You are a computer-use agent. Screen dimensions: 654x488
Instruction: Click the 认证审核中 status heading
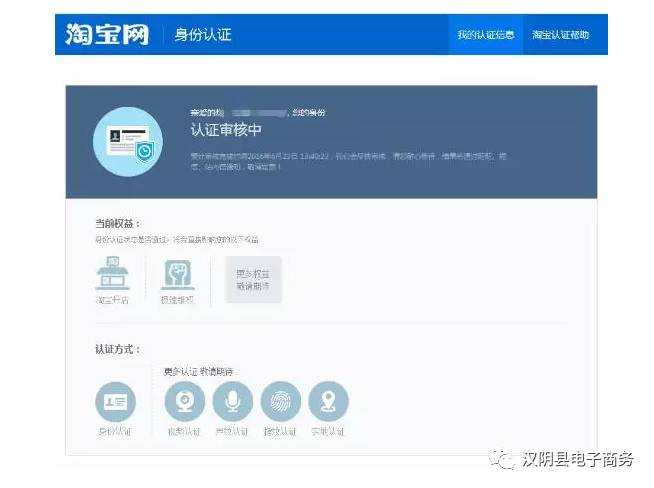[x=226, y=130]
